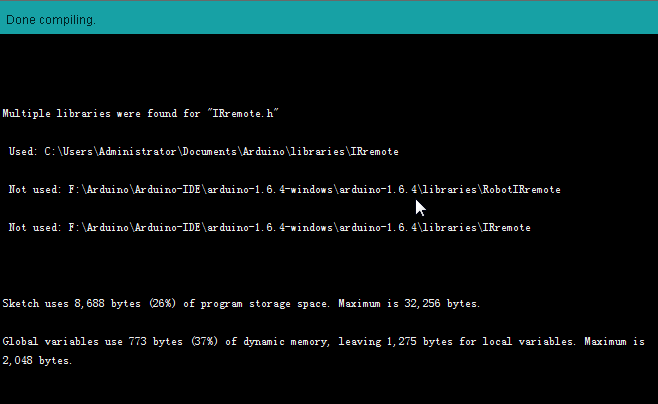
Task: Click the "Sketch uses 8,688 bytes" text
Action: coord(73,302)
